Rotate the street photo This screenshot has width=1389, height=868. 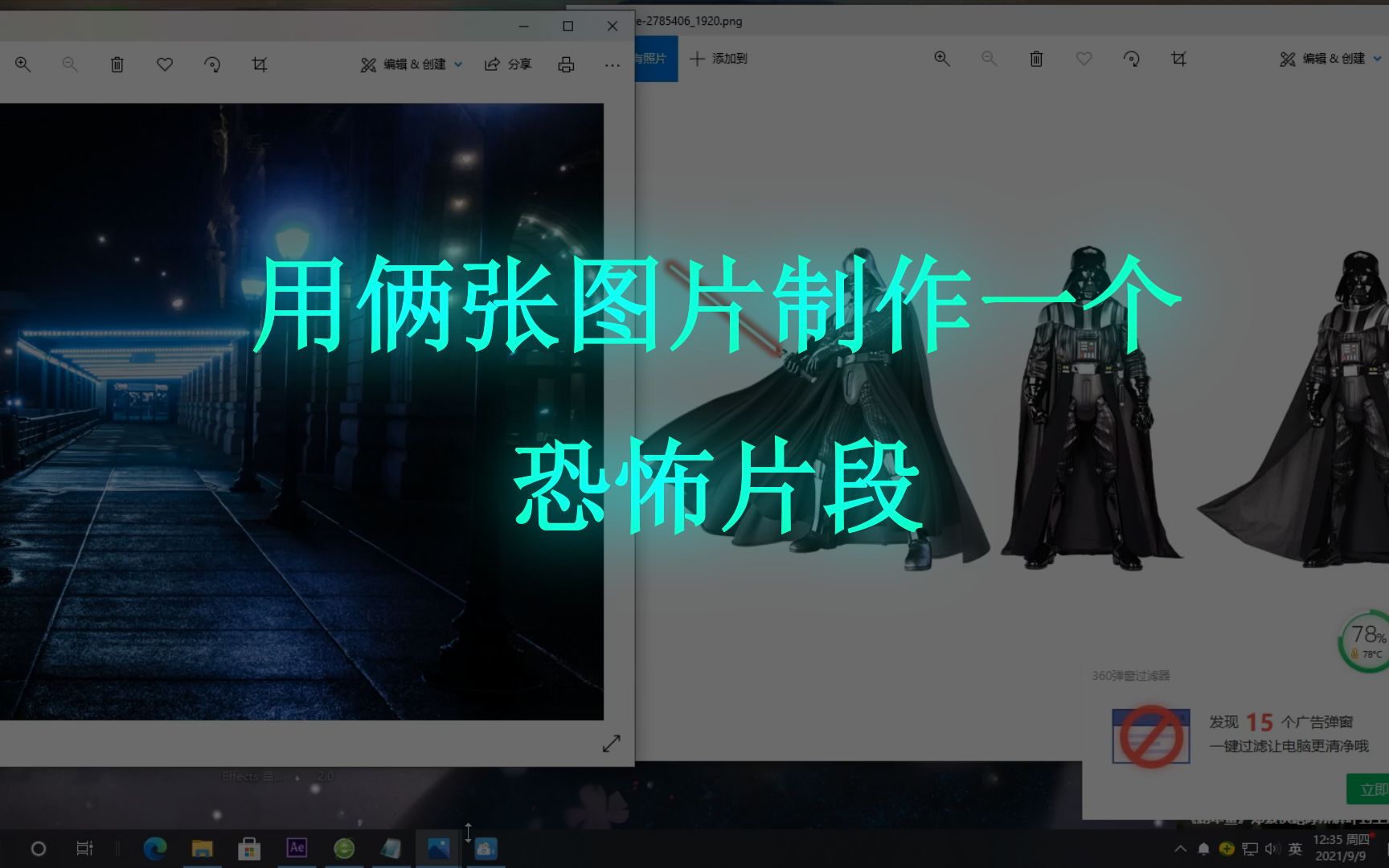tap(212, 64)
